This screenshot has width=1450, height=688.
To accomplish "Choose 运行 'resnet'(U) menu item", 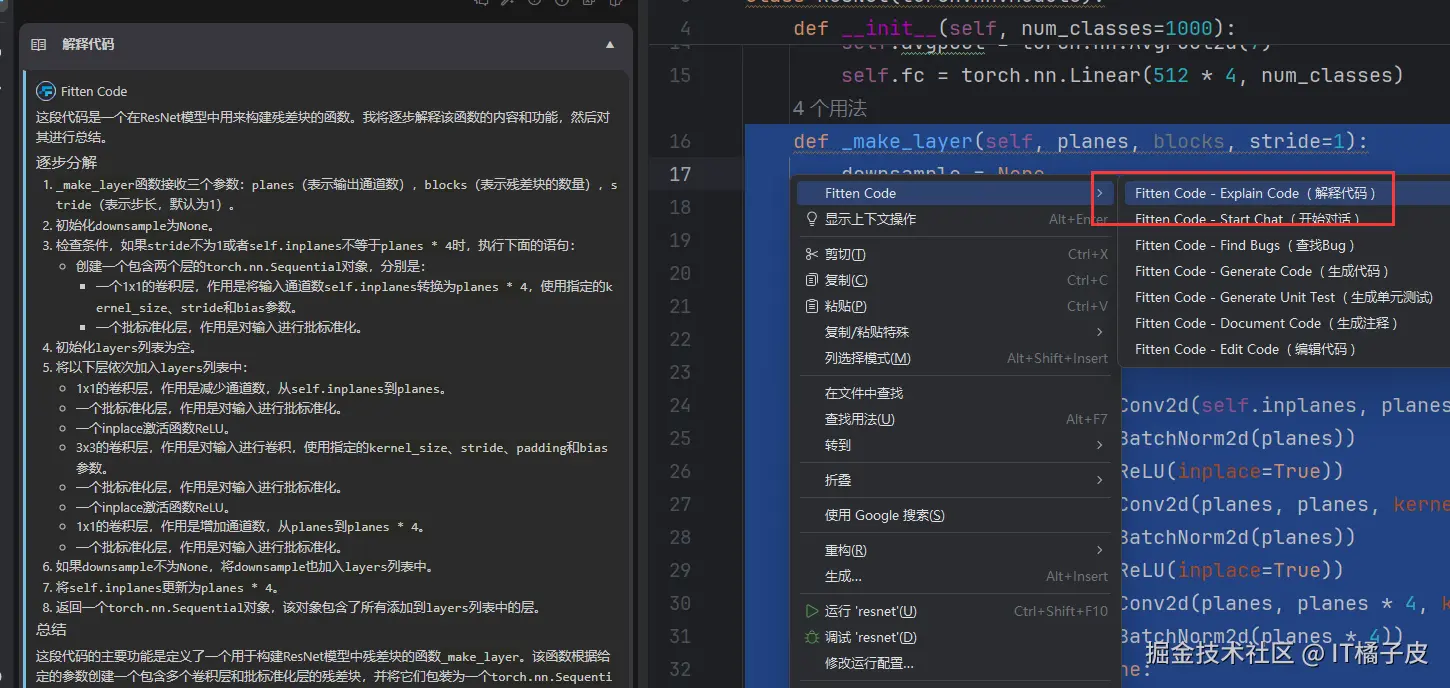I will (954, 611).
